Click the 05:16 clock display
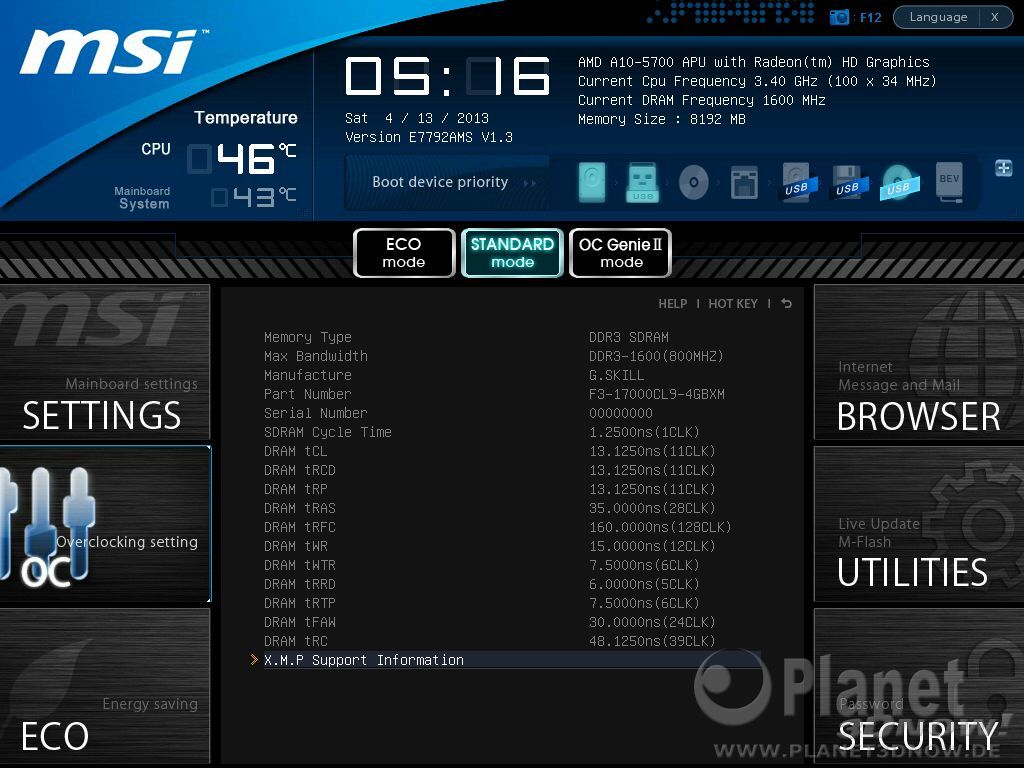1024x768 pixels. (447, 76)
